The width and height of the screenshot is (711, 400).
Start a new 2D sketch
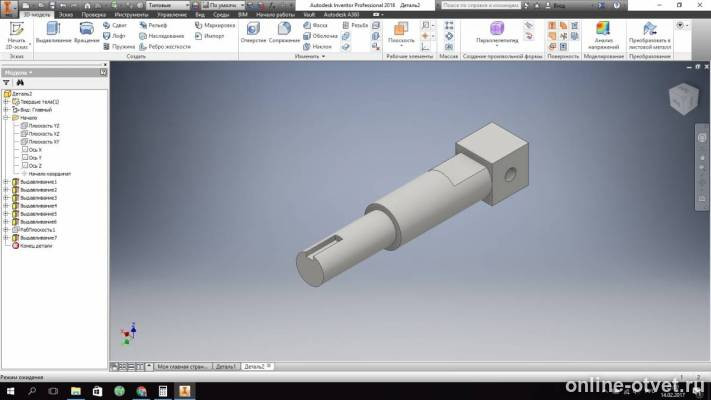pos(16,36)
